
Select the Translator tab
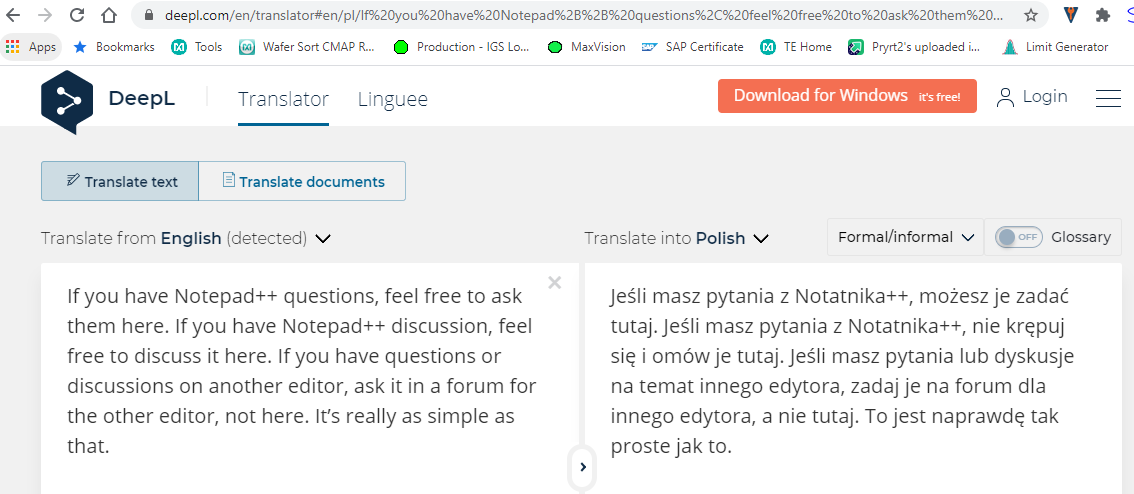click(x=284, y=99)
